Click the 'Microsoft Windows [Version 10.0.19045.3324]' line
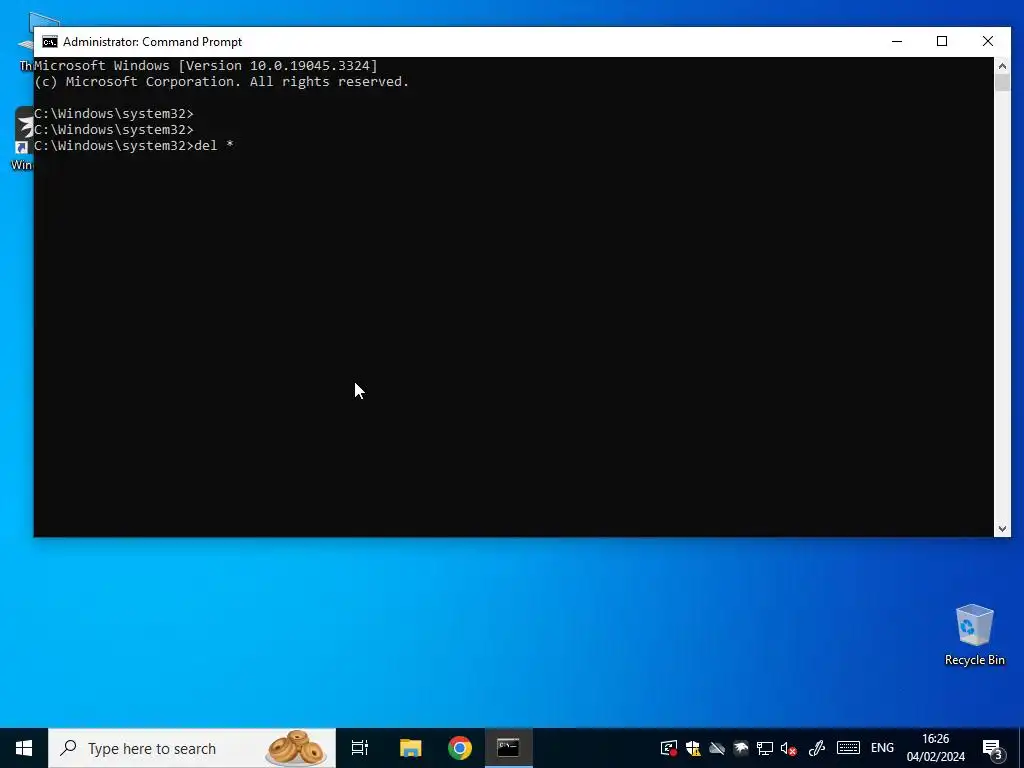 (206, 65)
